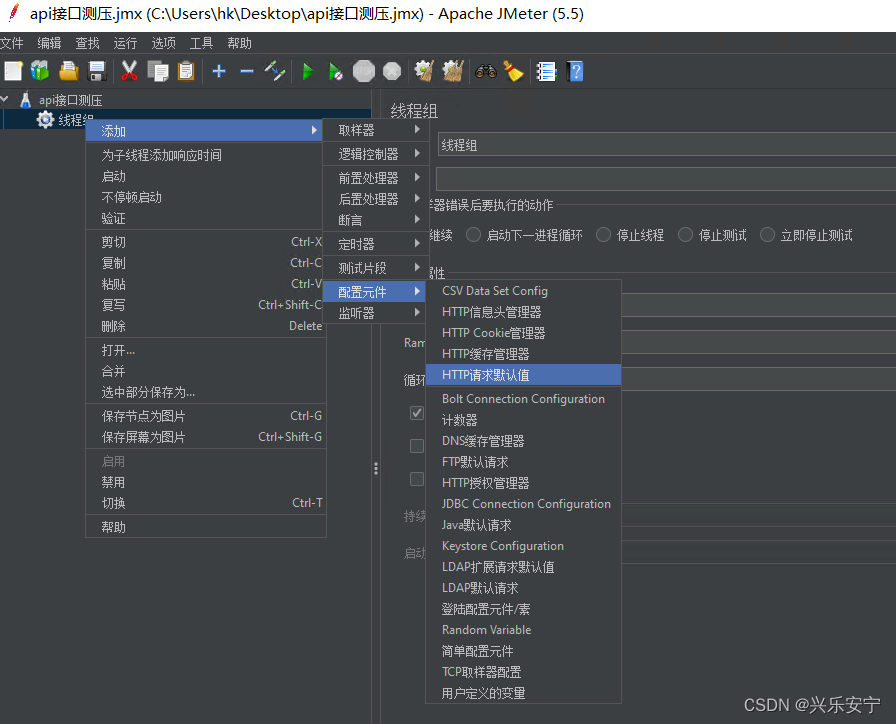
Task: Click the Toggle enable/disable icon
Action: [275, 71]
